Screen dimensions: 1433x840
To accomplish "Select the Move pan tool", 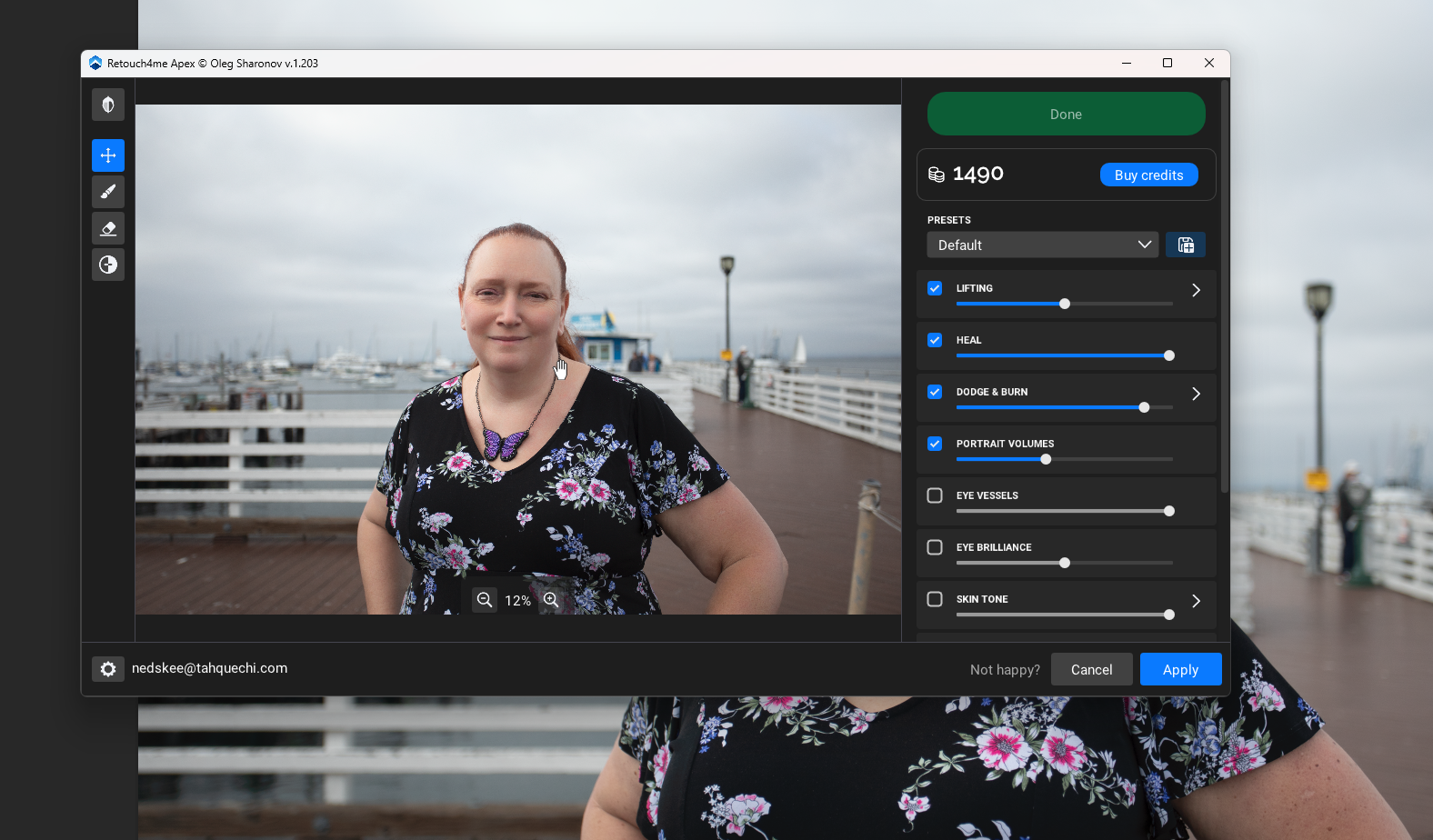I will (108, 155).
